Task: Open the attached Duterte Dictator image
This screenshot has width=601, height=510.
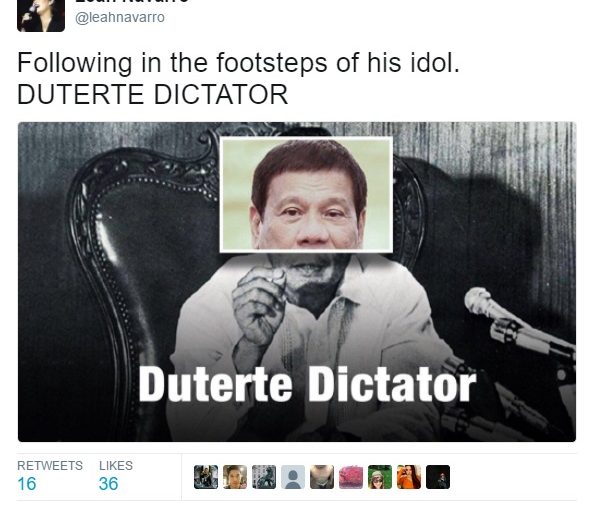Action: pyautogui.click(x=297, y=282)
